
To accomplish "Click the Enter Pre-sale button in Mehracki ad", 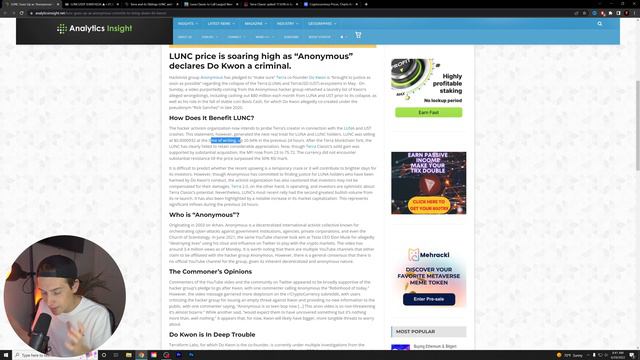I will [x=429, y=299].
